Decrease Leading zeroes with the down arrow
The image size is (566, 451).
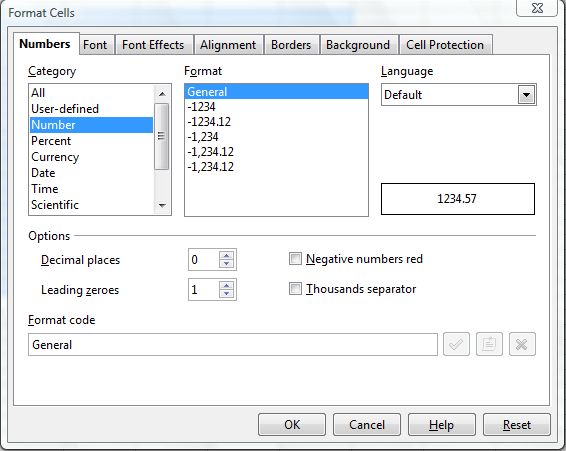(x=226, y=294)
